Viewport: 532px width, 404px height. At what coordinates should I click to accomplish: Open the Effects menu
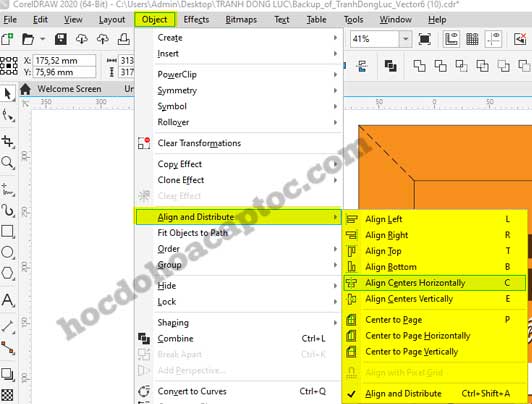point(196,20)
